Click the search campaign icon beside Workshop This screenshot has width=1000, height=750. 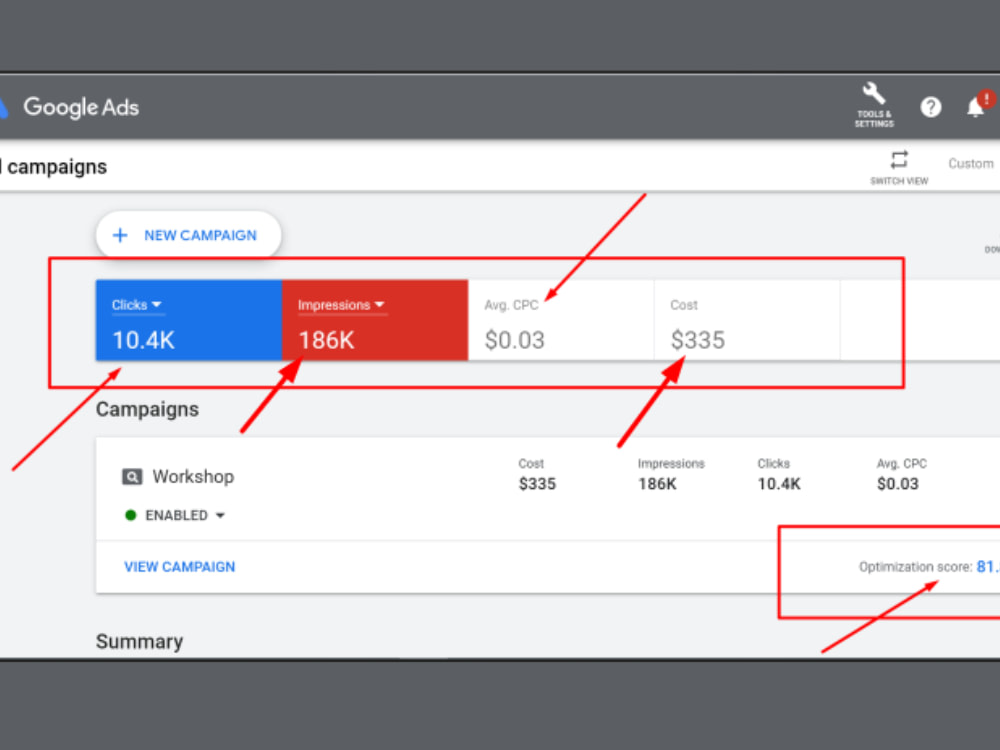click(132, 476)
